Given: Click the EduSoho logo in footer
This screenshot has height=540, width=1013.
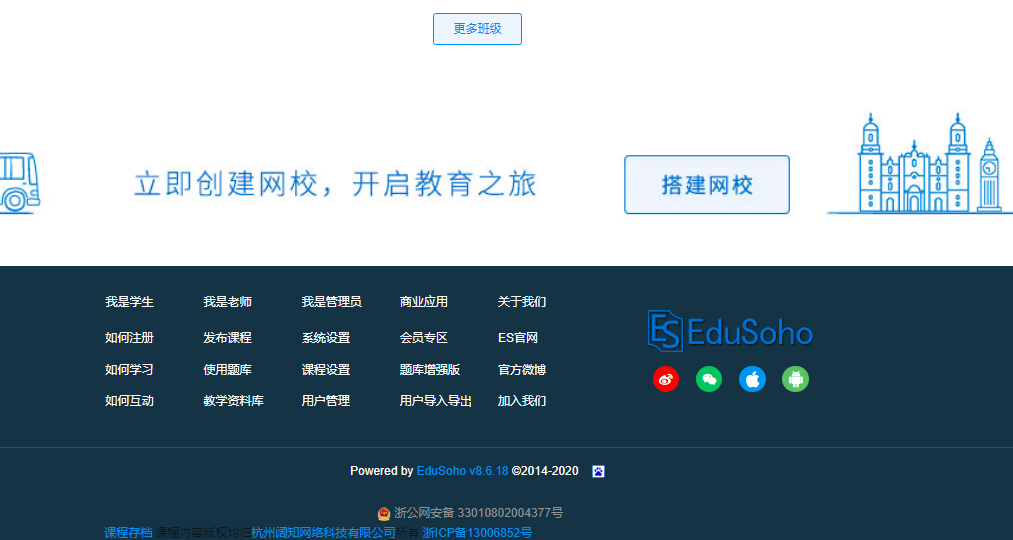Looking at the screenshot, I should click(x=730, y=331).
